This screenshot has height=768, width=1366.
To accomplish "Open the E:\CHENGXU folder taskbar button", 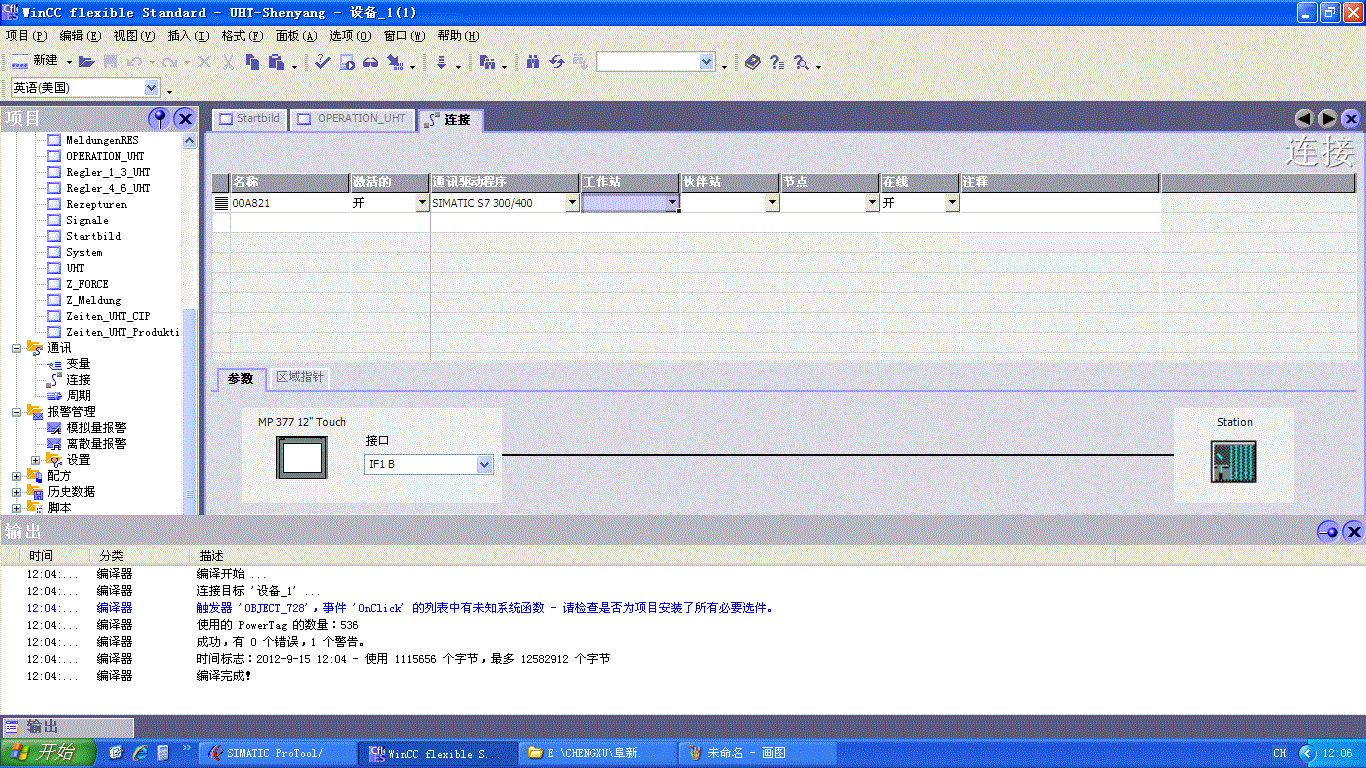I will point(598,753).
